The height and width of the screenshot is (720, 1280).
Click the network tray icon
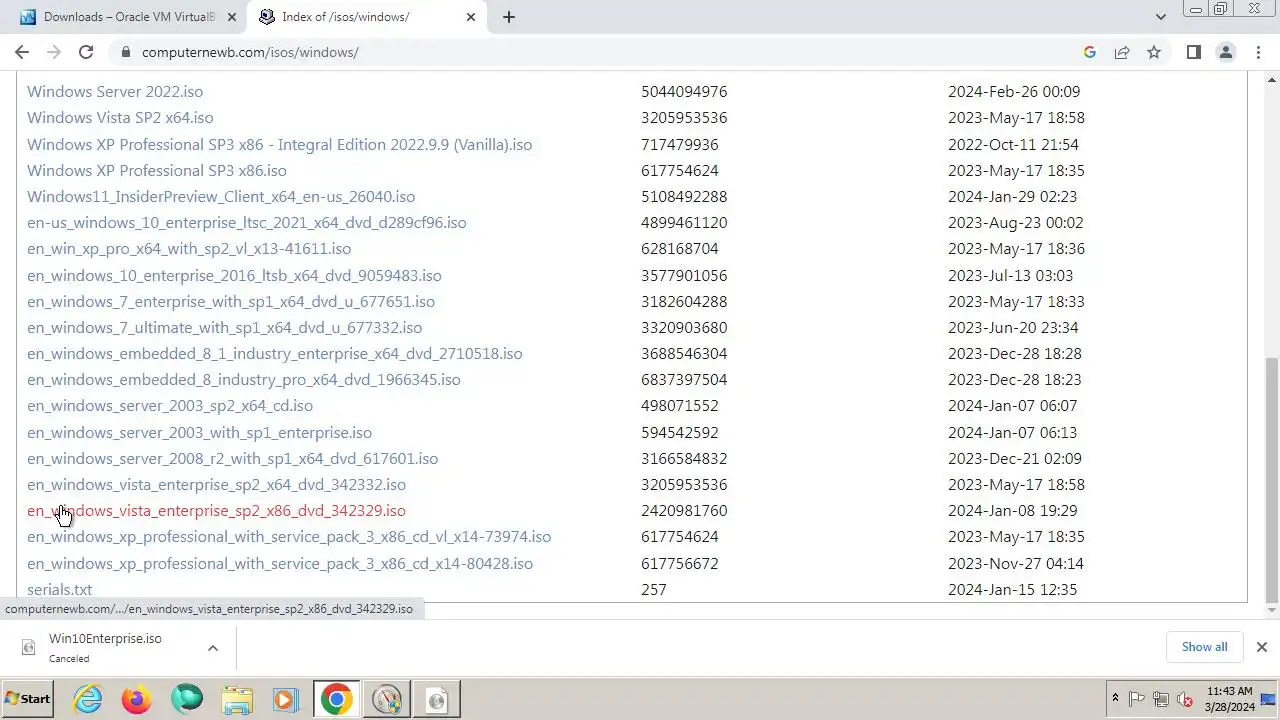click(1161, 699)
